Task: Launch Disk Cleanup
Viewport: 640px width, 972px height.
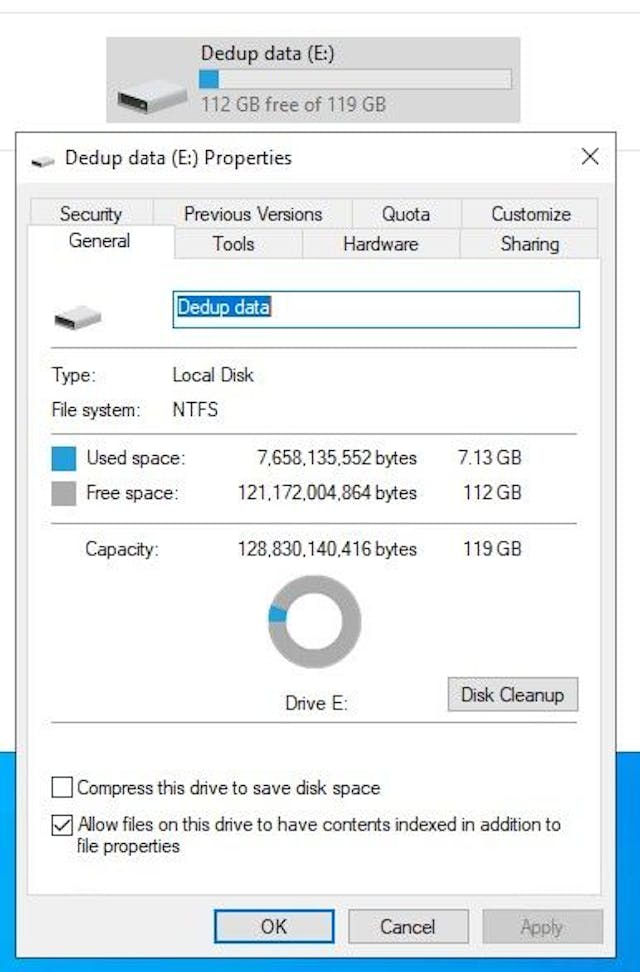Action: tap(512, 695)
